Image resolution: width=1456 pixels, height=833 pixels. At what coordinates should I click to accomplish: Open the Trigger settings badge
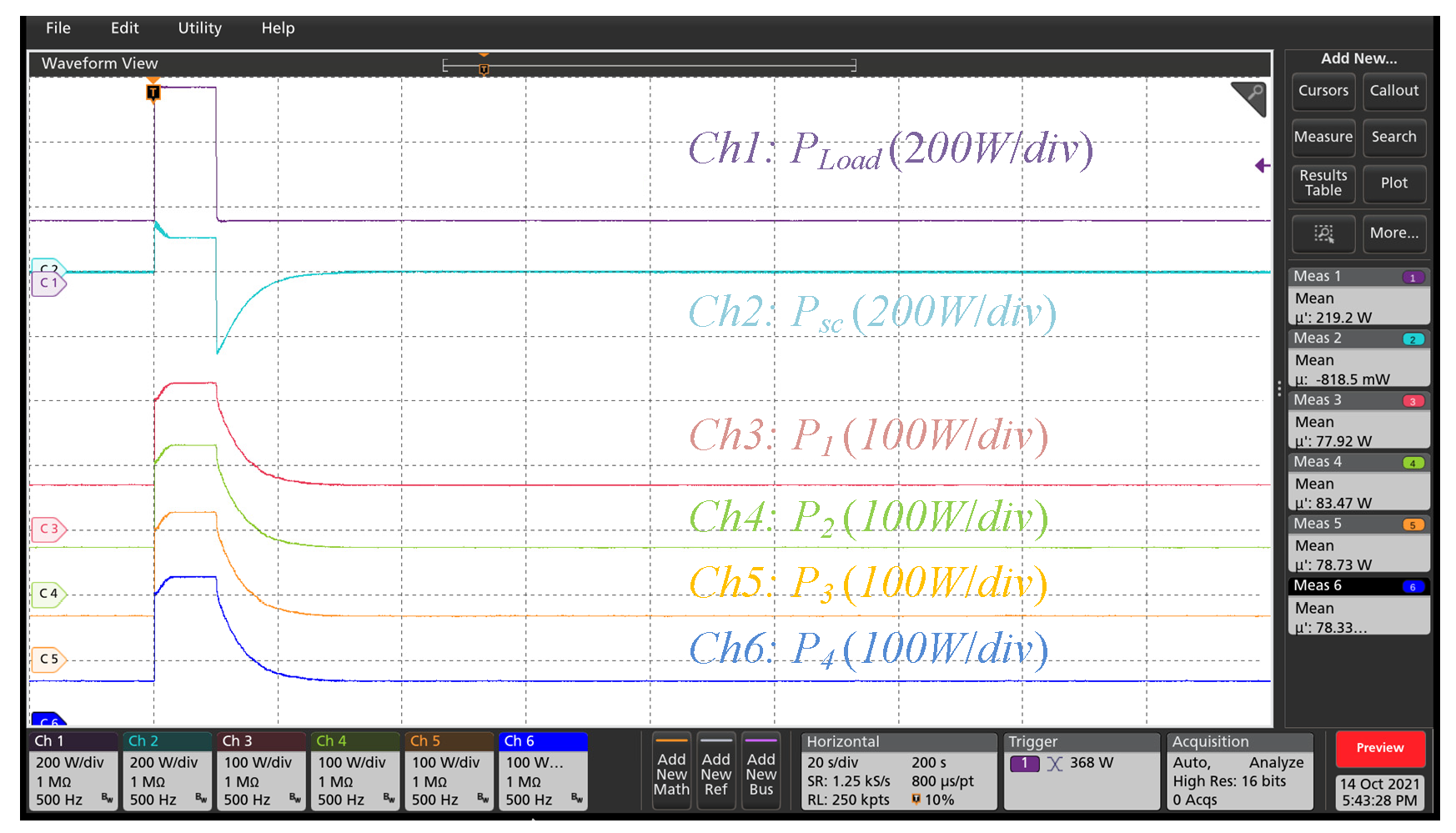[1081, 771]
